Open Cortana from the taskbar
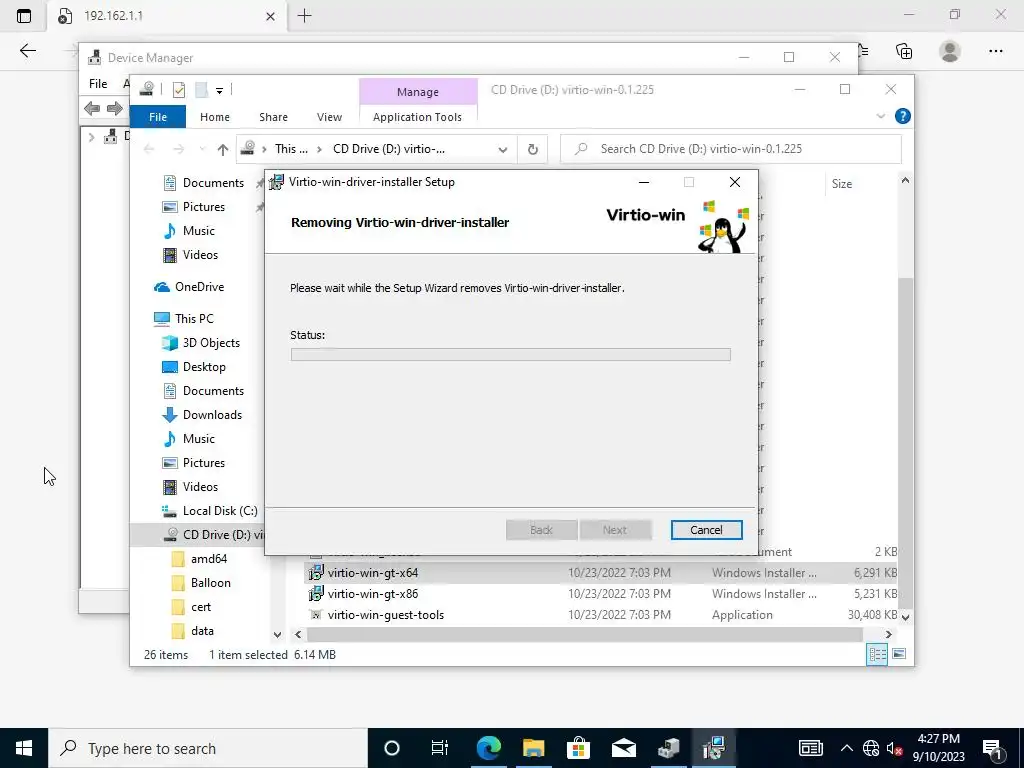The image size is (1024, 768). (x=392, y=748)
